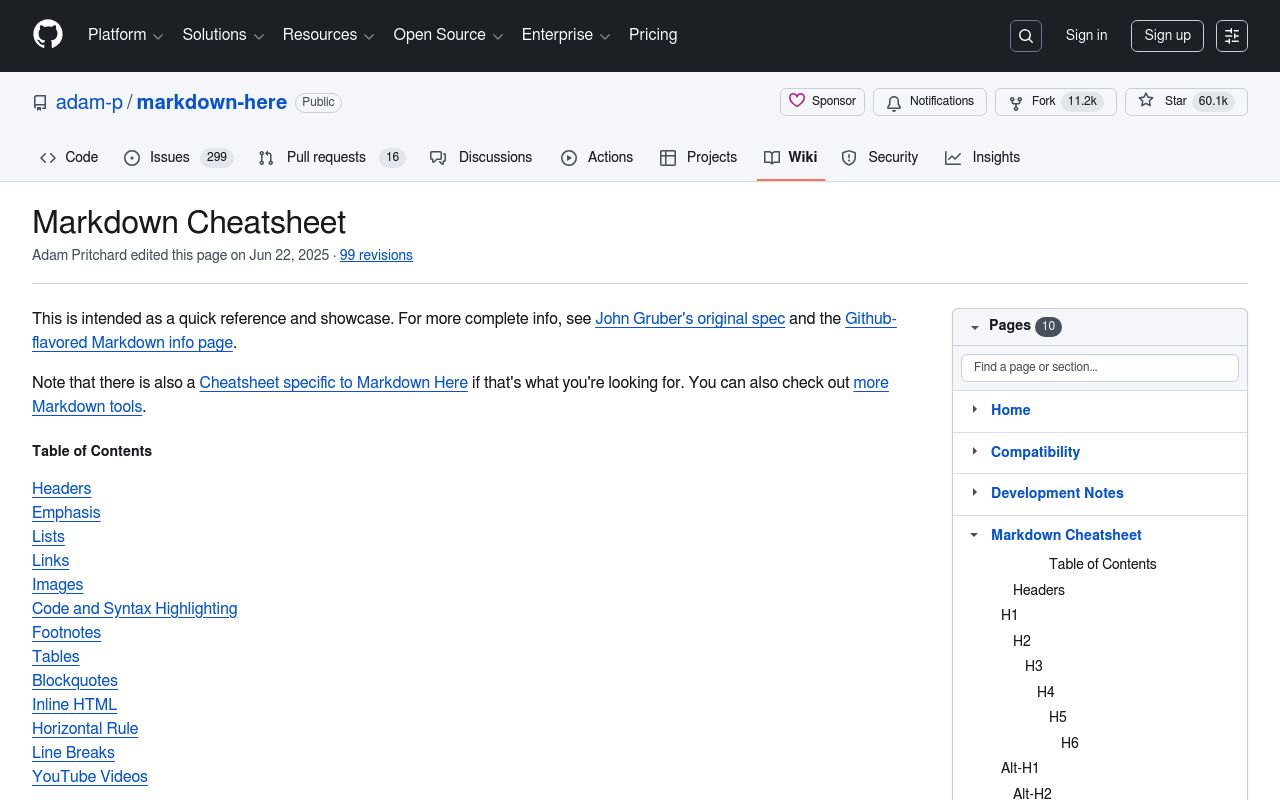Expand the Home wiki page entry
Viewport: 1280px width, 800px height.
(974, 410)
